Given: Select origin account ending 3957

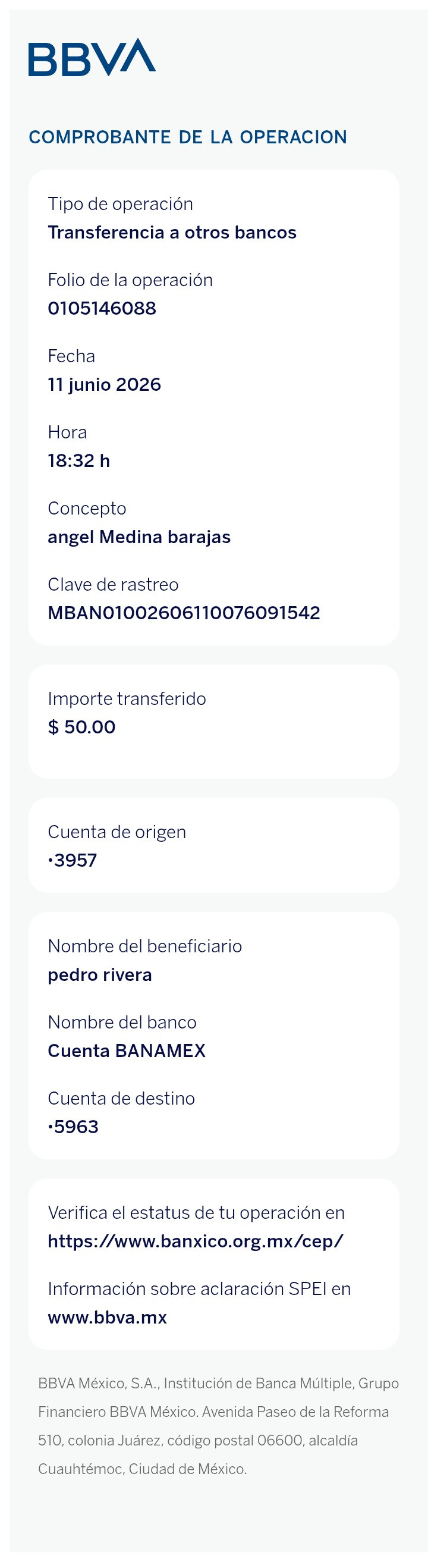Looking at the screenshot, I should coord(73,860).
